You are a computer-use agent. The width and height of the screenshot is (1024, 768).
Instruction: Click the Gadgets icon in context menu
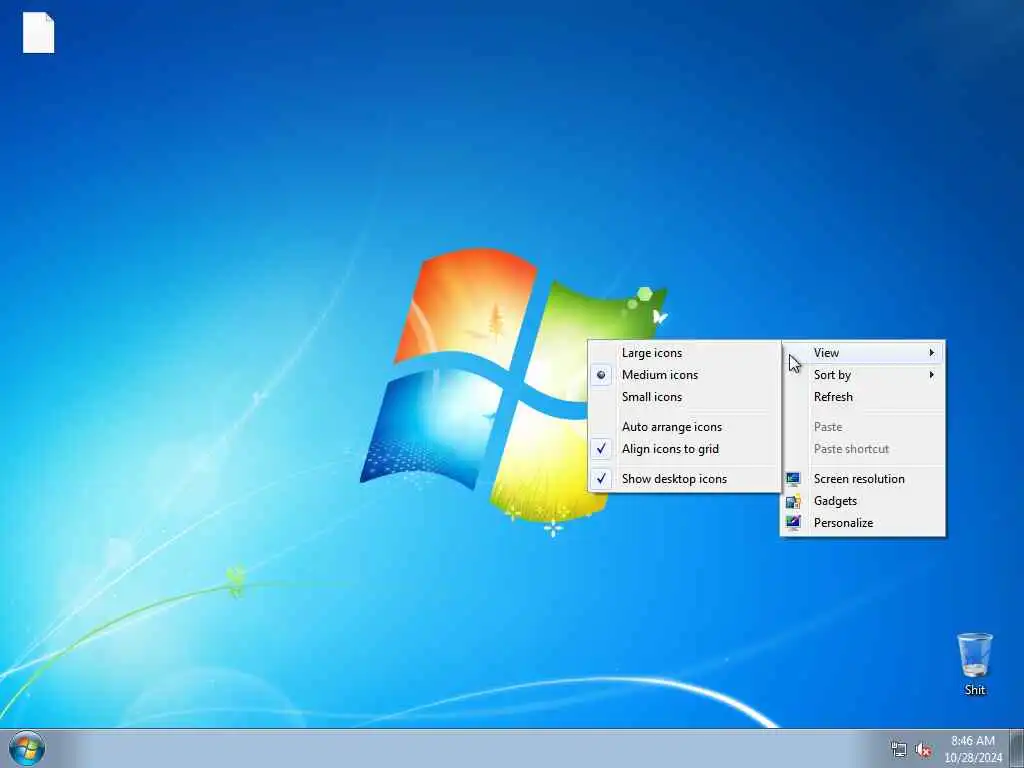coord(793,501)
